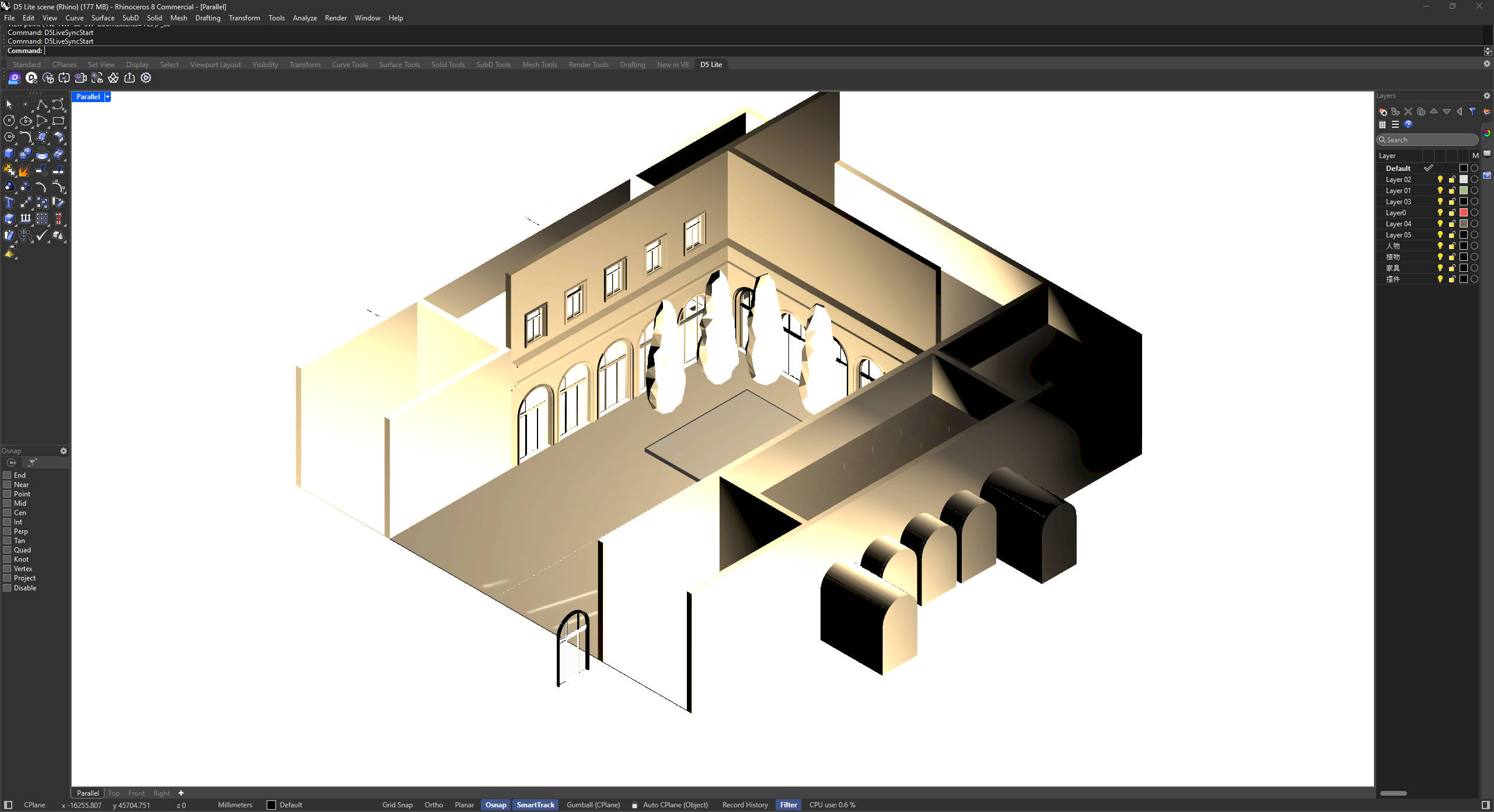
Task: Change the green color swatch of Layer 01
Action: 1464,191
